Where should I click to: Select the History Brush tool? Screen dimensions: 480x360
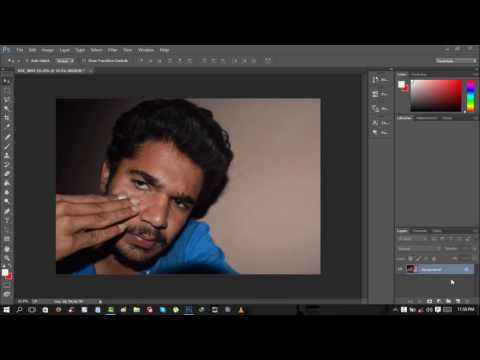[x=6, y=165]
